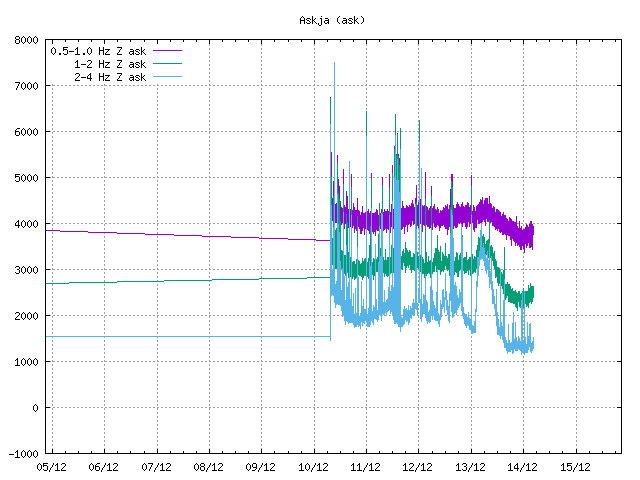The height and width of the screenshot is (480, 640).
Task: Select the 5000 y-axis tick label
Action: click(27, 179)
